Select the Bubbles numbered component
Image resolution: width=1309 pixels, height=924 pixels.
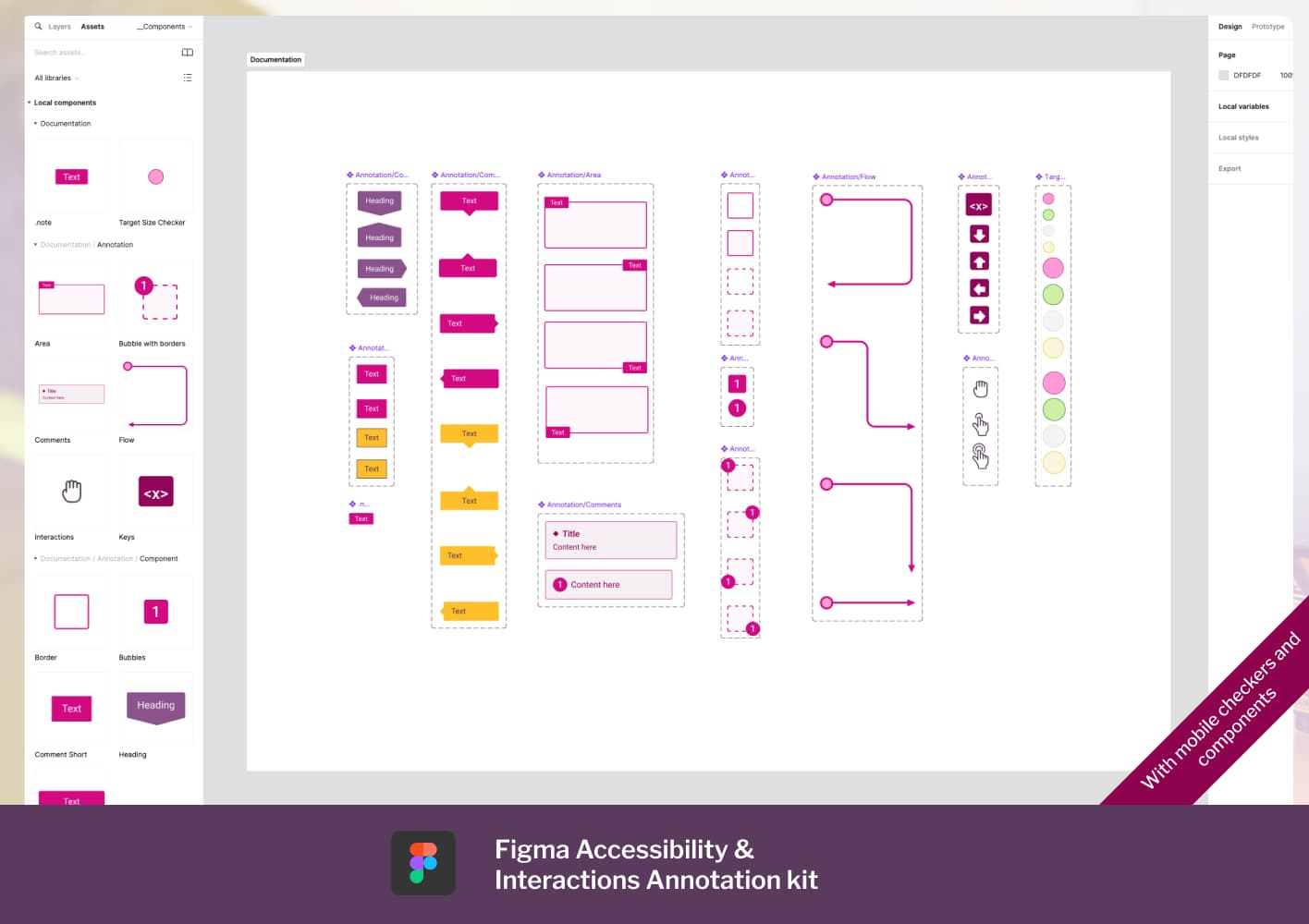pyautogui.click(x=155, y=611)
